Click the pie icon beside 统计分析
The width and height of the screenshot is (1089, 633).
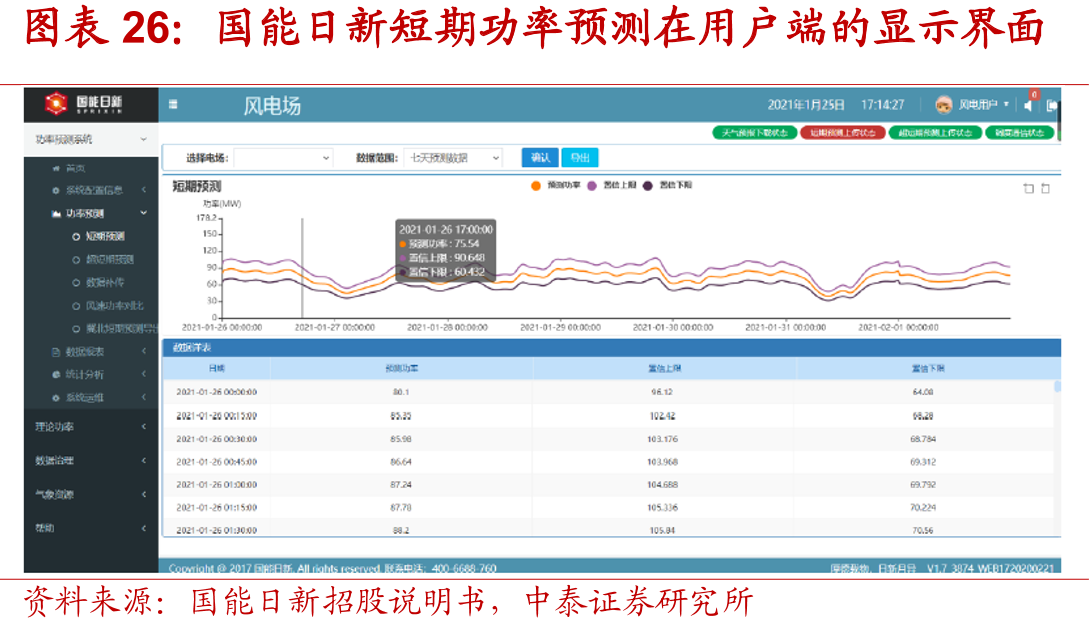coord(56,375)
